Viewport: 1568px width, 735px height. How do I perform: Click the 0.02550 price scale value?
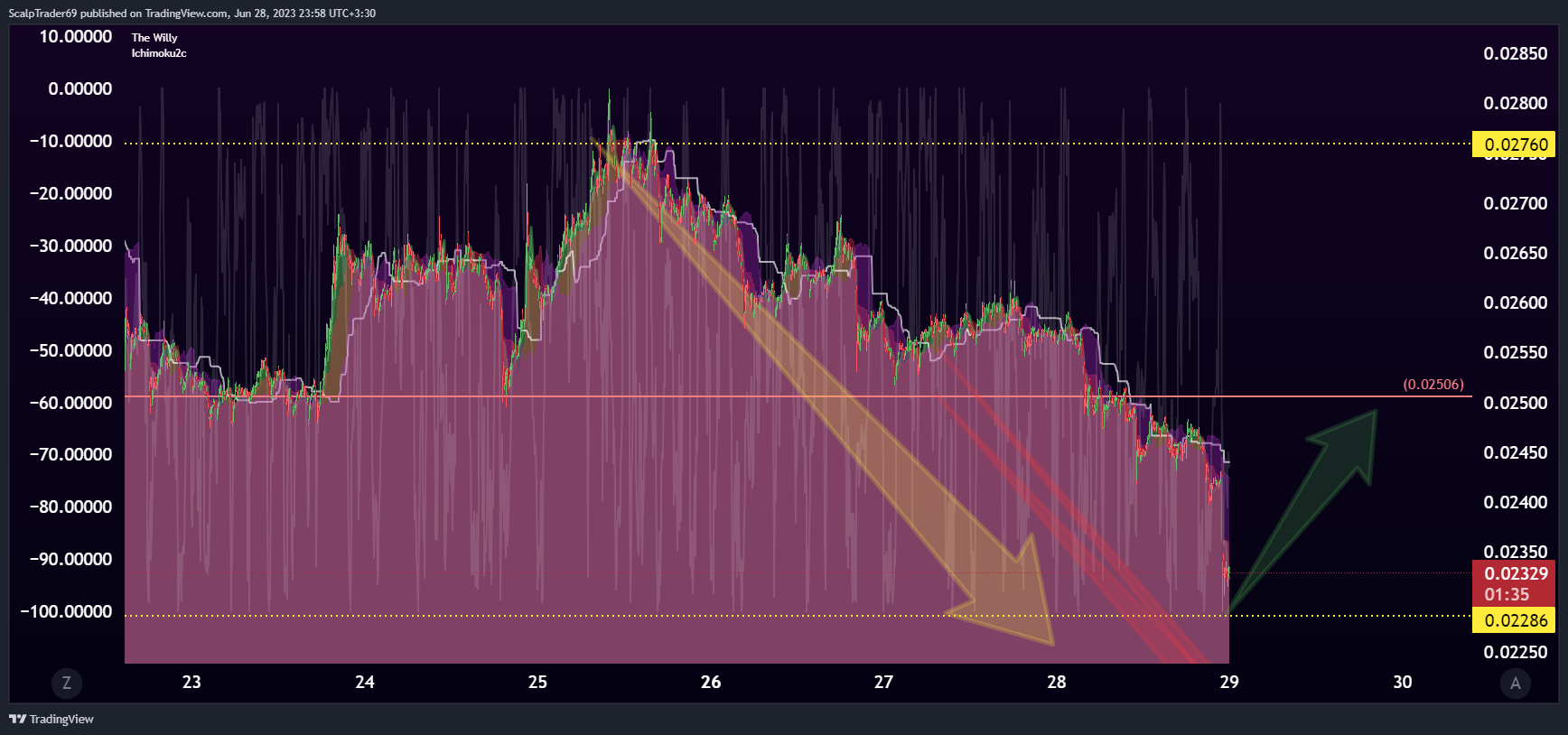coord(1516,352)
